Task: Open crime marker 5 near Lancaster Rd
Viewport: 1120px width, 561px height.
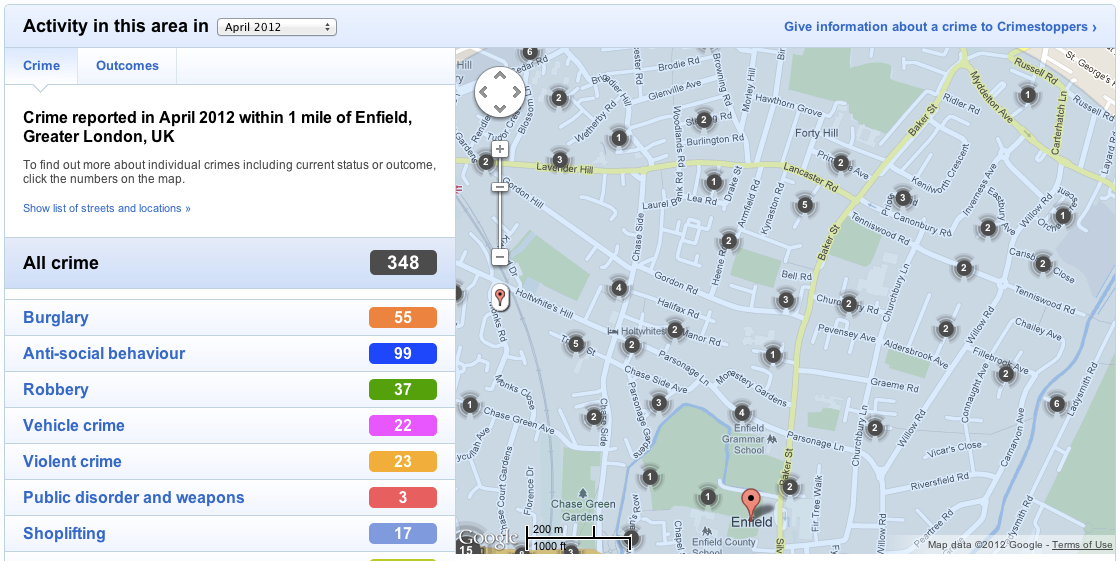Action: pos(804,206)
